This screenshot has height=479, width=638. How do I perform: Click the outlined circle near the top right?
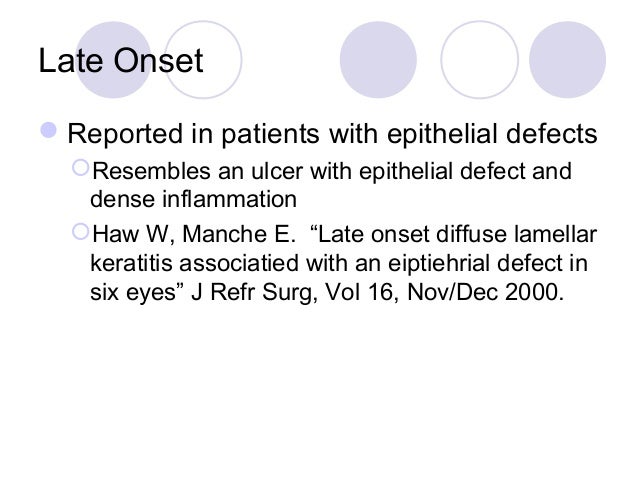click(x=480, y=60)
